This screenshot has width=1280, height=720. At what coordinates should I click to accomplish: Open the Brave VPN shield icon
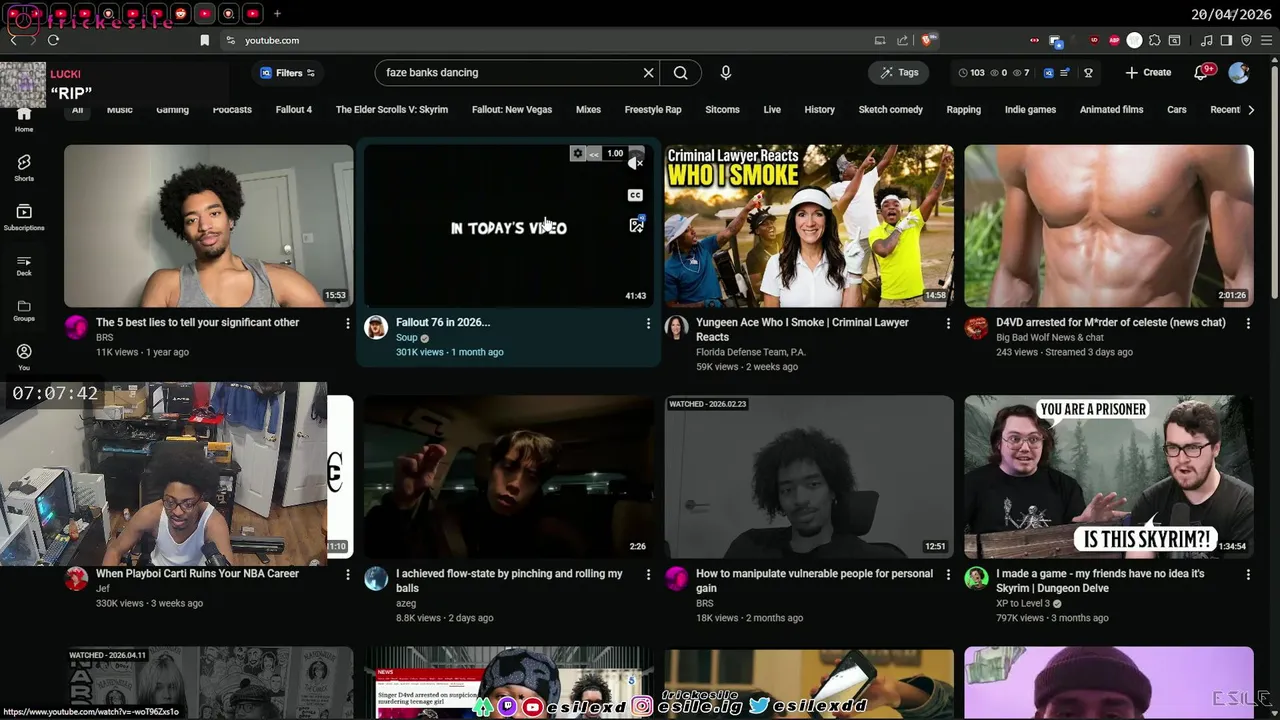(x=1246, y=40)
